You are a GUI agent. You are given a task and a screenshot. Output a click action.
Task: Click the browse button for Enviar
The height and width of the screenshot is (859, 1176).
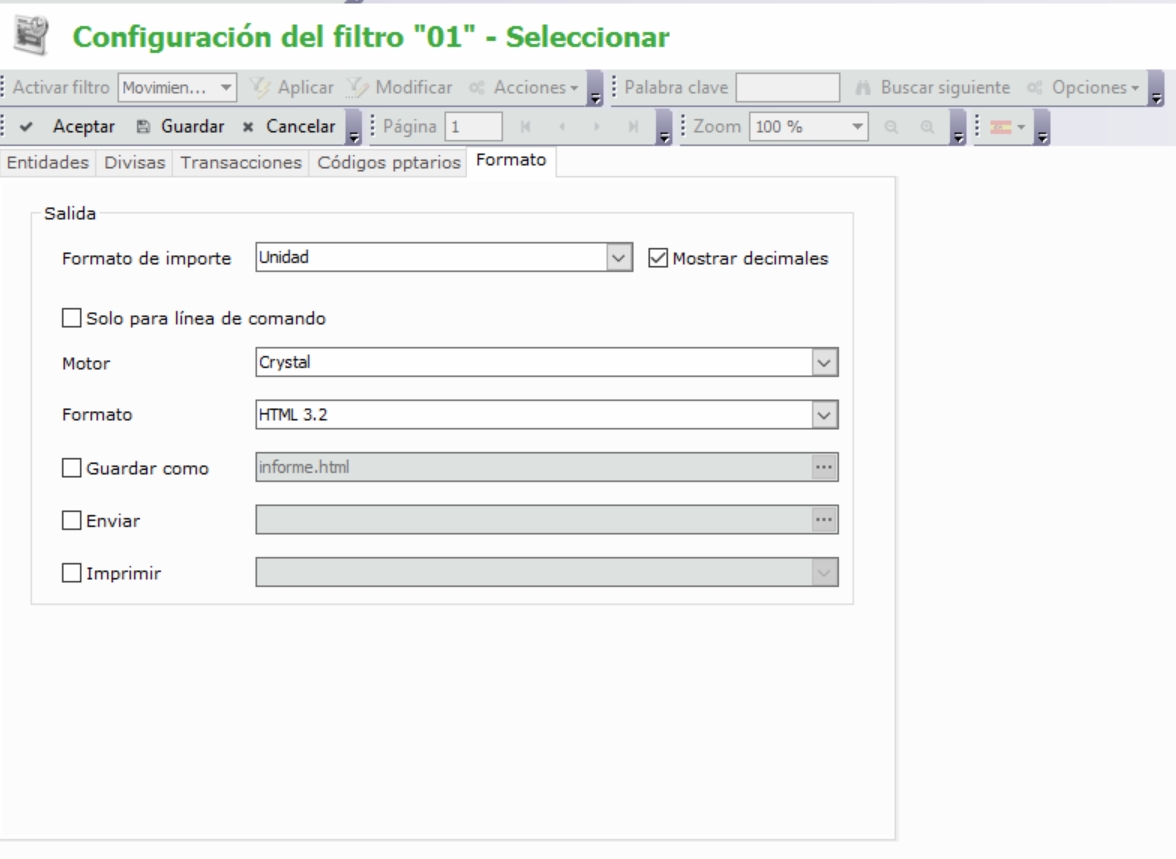click(x=823, y=519)
